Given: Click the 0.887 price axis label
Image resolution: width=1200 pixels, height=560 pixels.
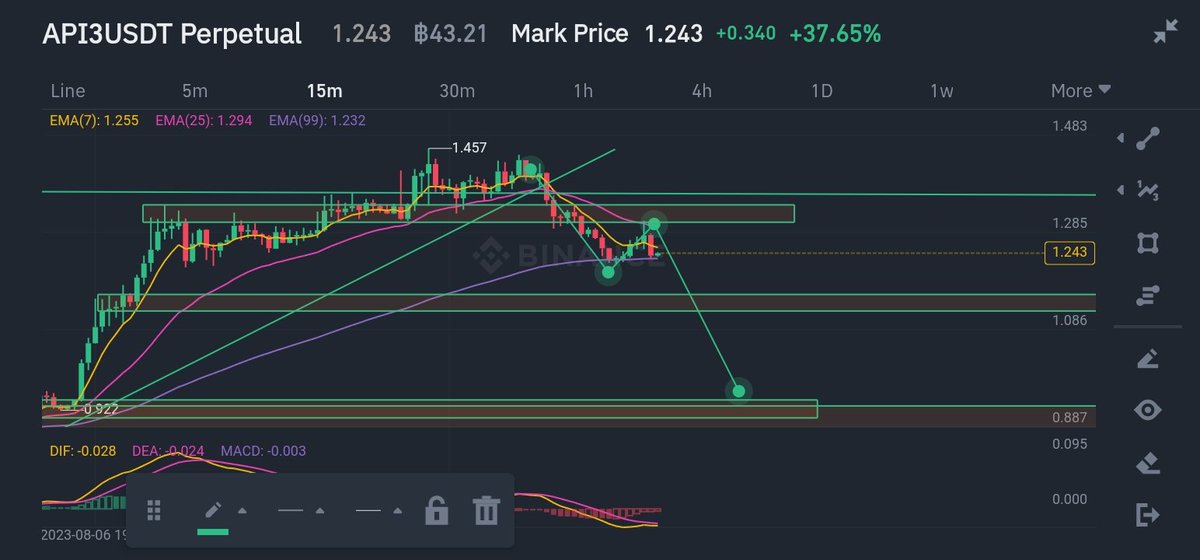Looking at the screenshot, I should click(1069, 418).
